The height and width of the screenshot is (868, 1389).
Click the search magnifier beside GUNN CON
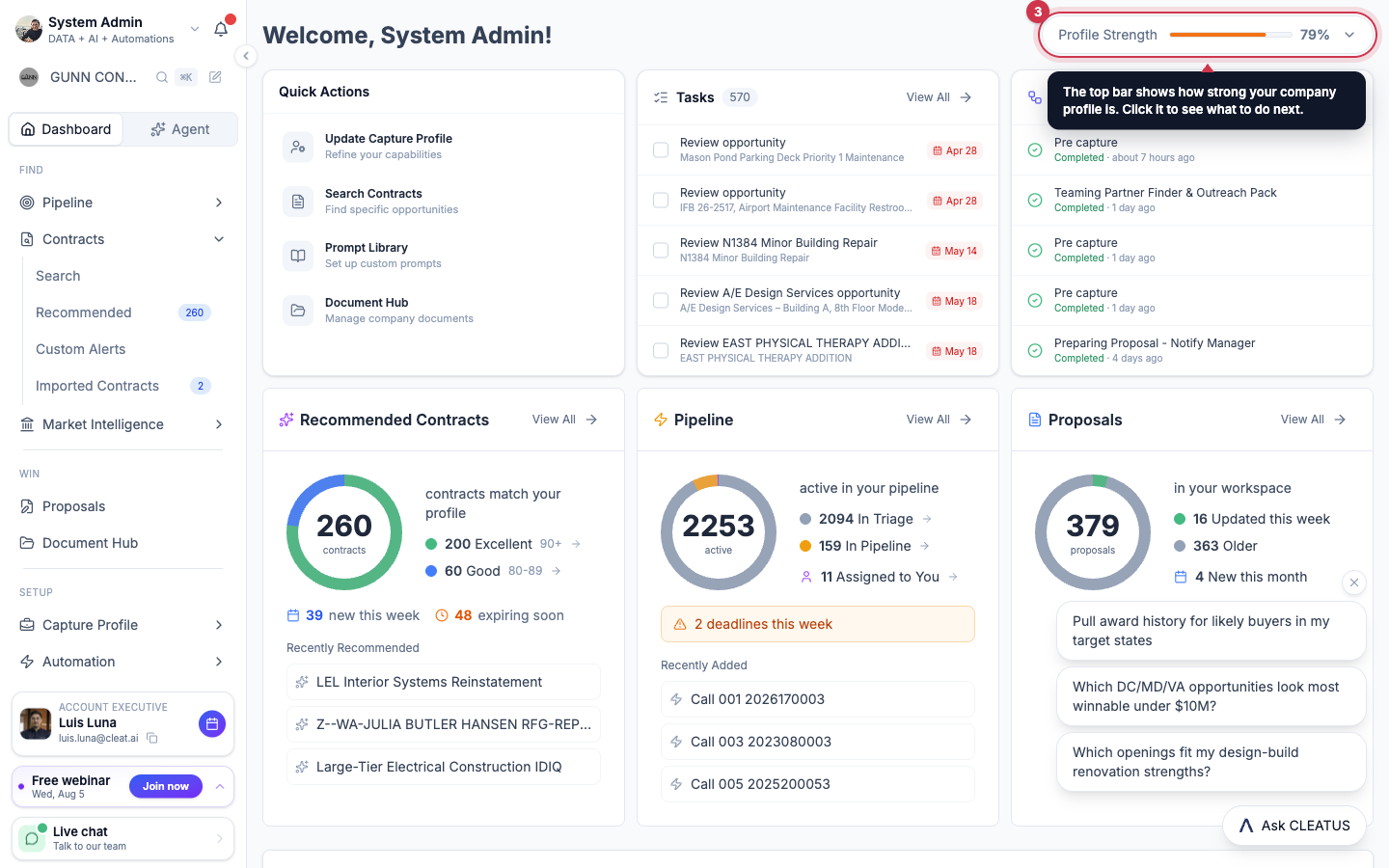click(162, 77)
